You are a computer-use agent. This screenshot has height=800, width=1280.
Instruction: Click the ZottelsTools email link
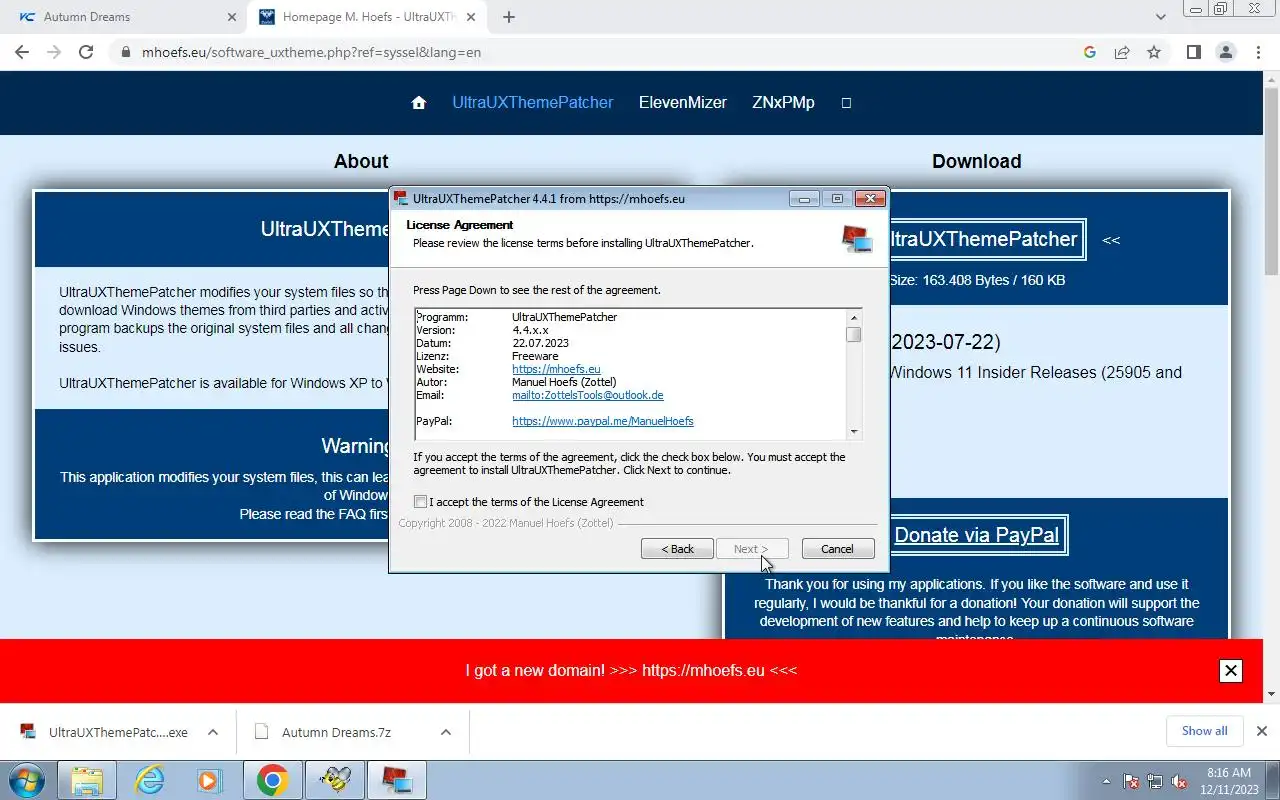point(588,395)
